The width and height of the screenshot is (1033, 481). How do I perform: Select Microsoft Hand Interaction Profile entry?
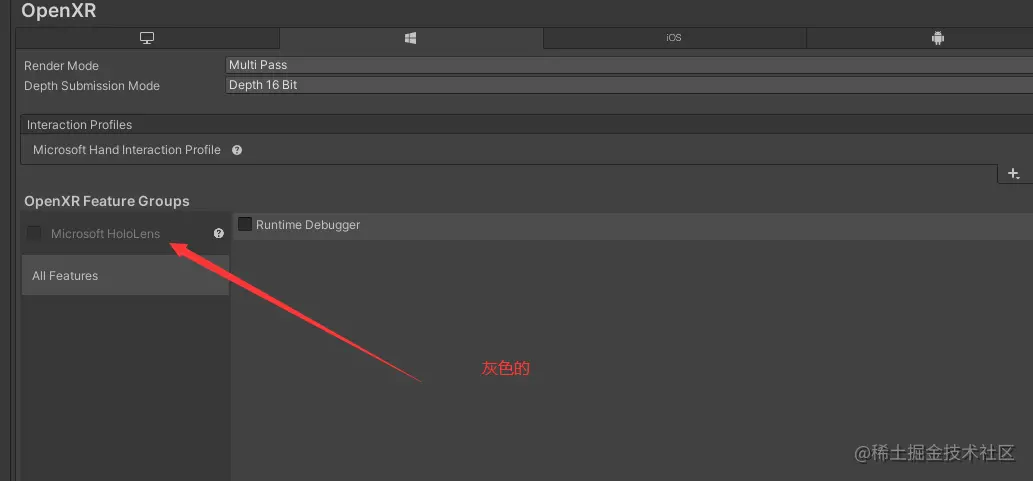[x=126, y=150]
